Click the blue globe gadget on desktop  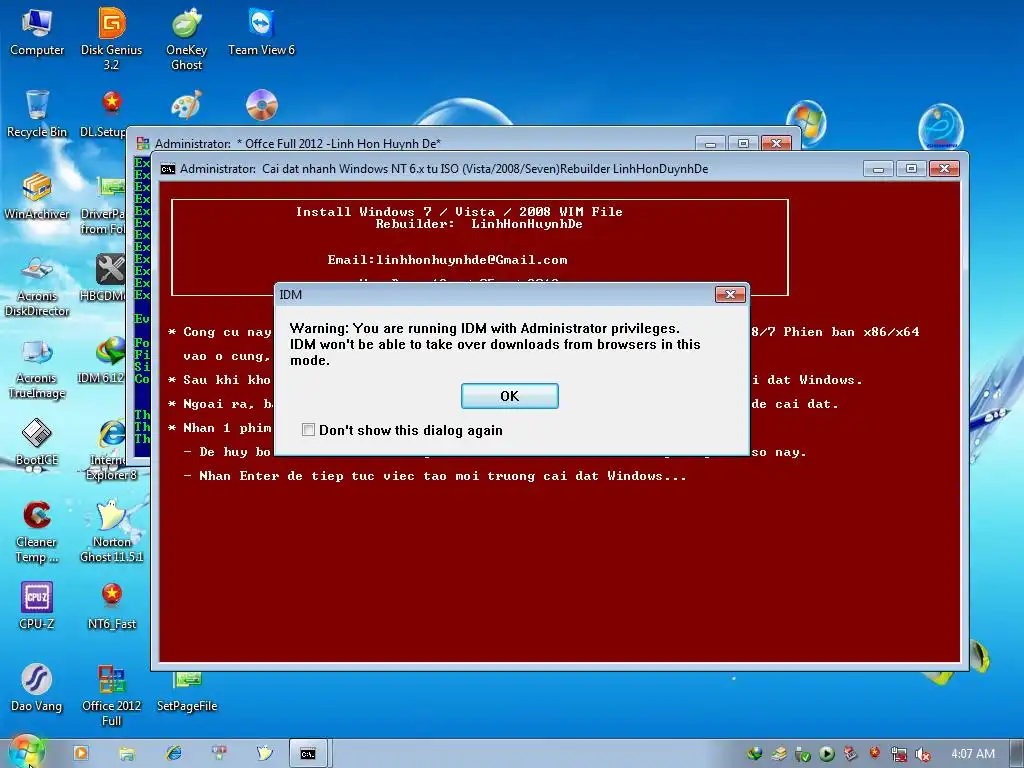click(x=940, y=126)
